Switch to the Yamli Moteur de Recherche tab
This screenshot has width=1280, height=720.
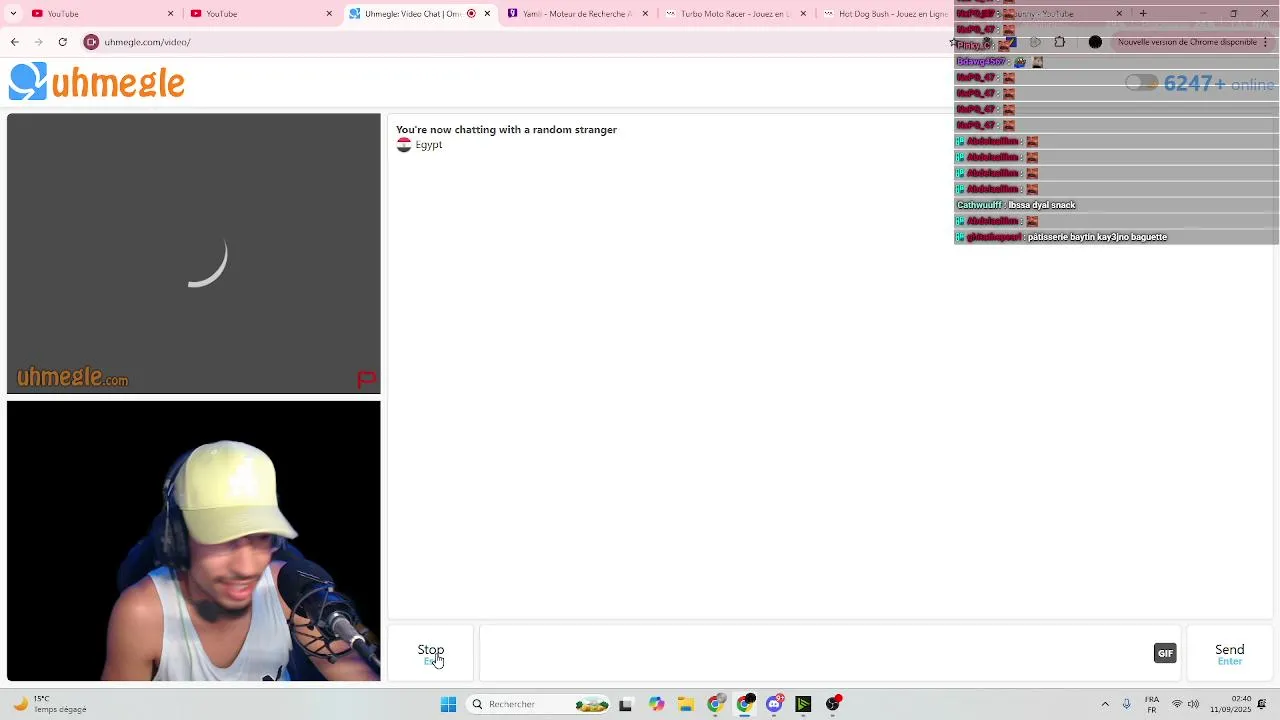[x=578, y=14]
